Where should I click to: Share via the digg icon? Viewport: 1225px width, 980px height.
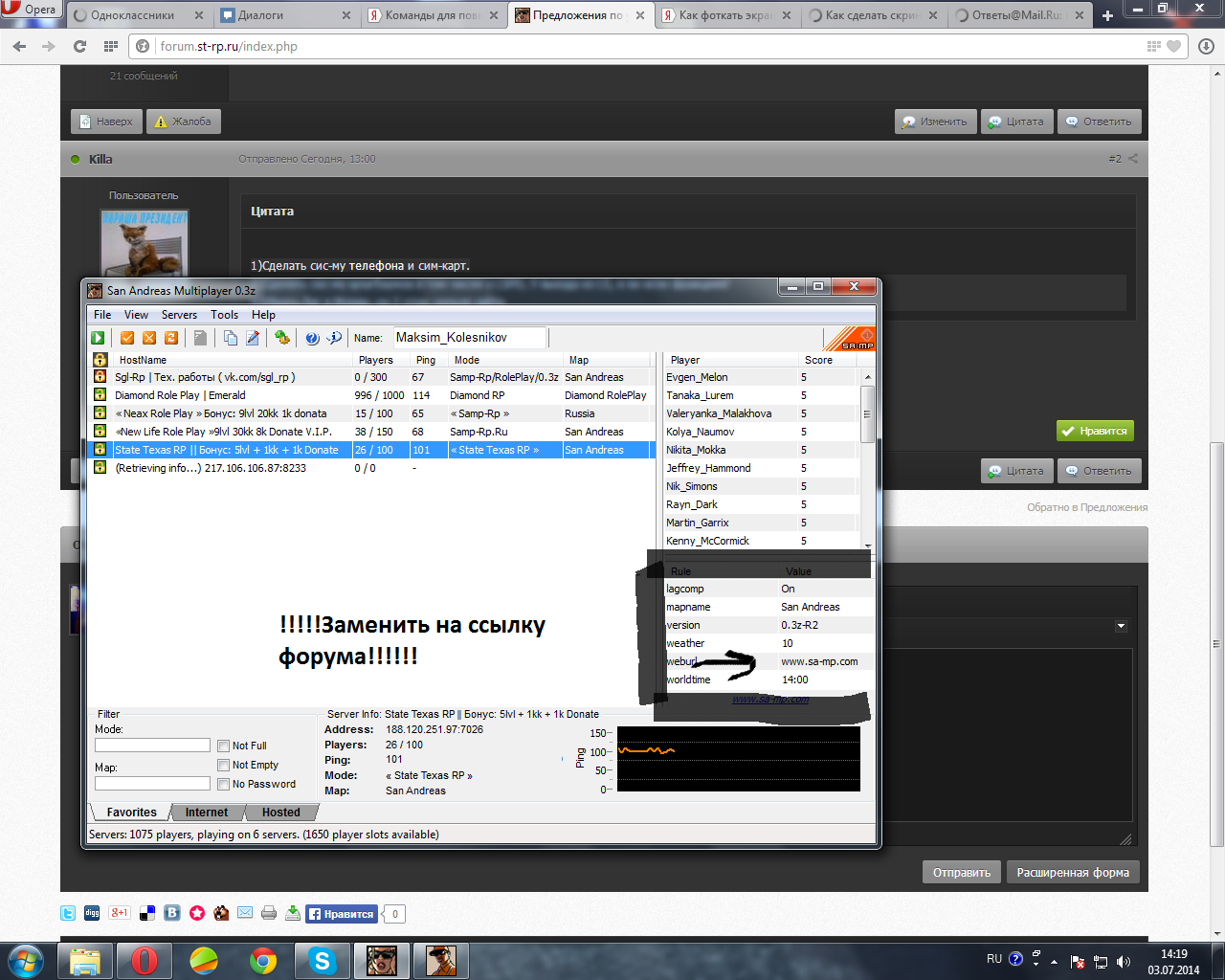pyautogui.click(x=92, y=913)
